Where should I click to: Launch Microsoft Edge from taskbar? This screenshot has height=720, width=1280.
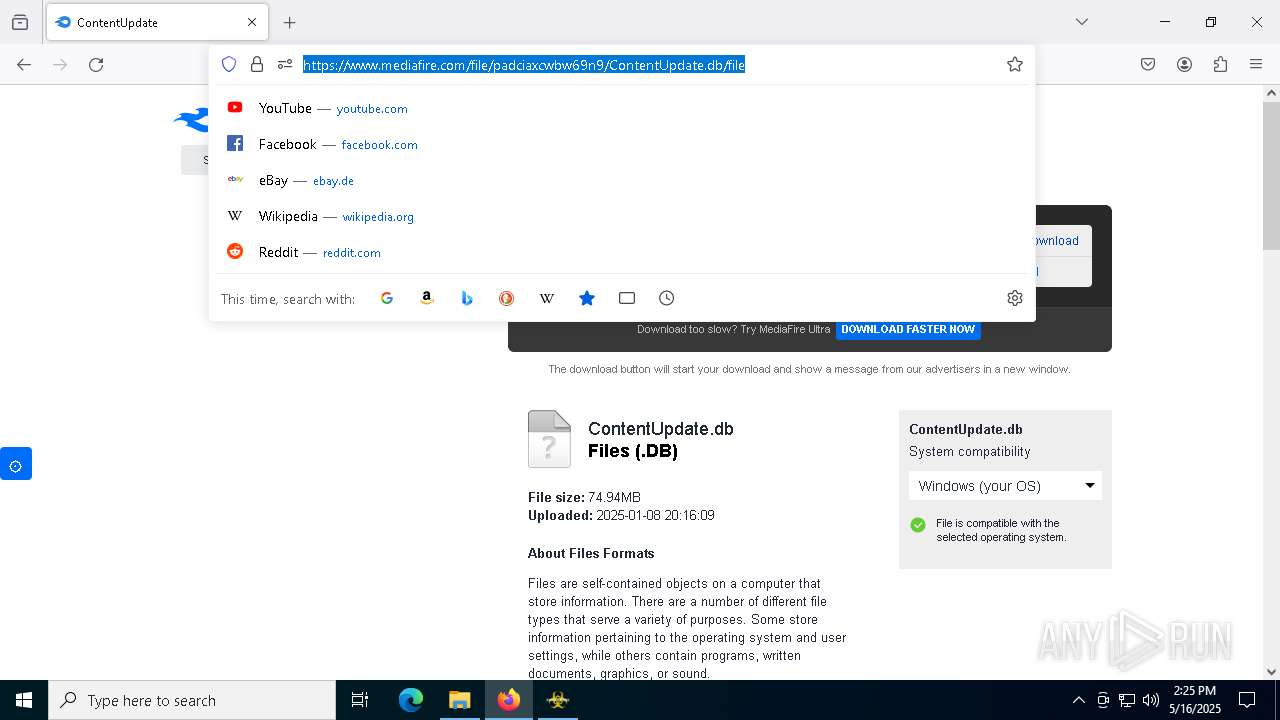coord(411,700)
